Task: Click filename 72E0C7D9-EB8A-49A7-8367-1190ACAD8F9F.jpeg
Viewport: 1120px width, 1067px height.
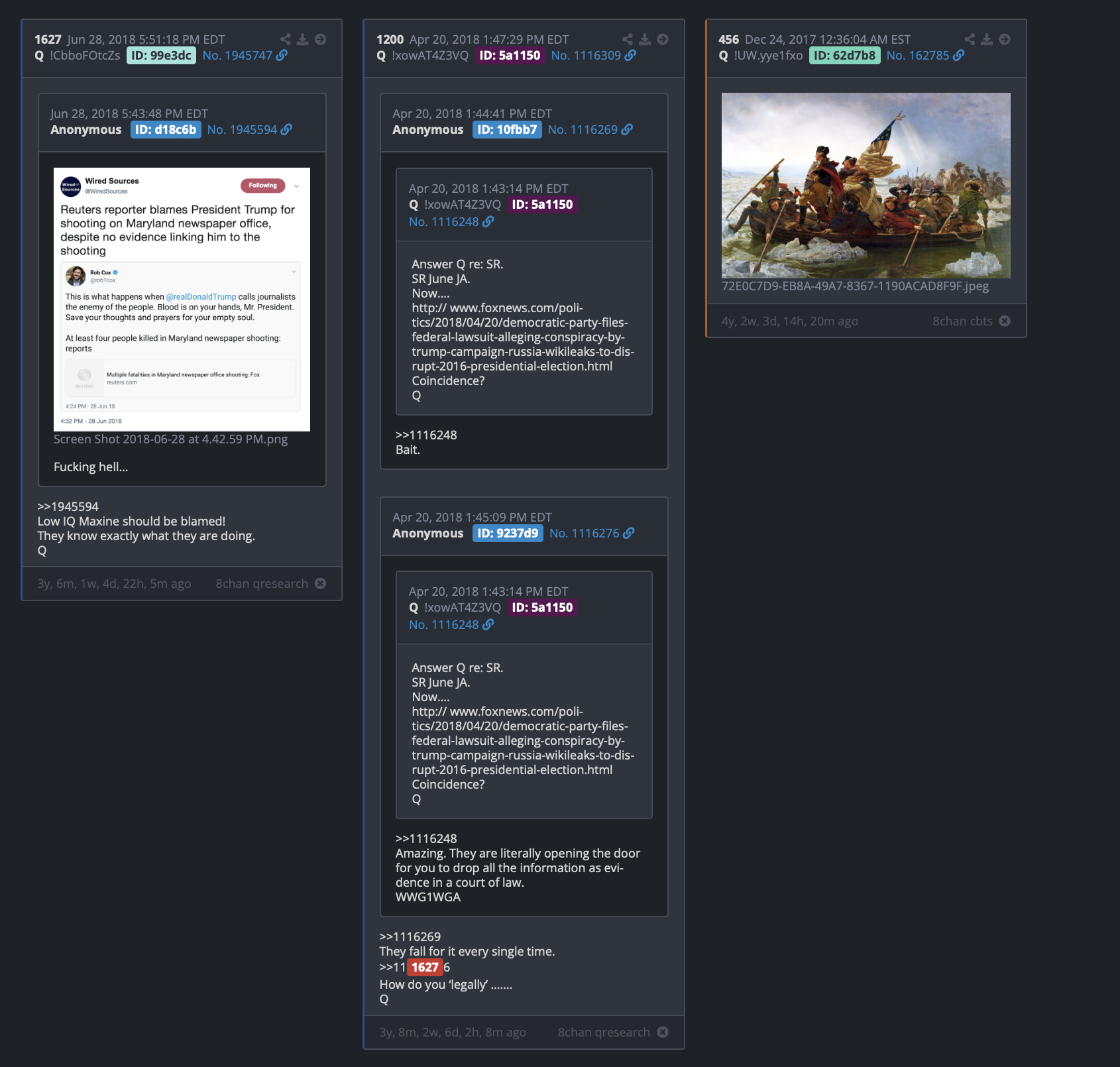Action: click(855, 286)
